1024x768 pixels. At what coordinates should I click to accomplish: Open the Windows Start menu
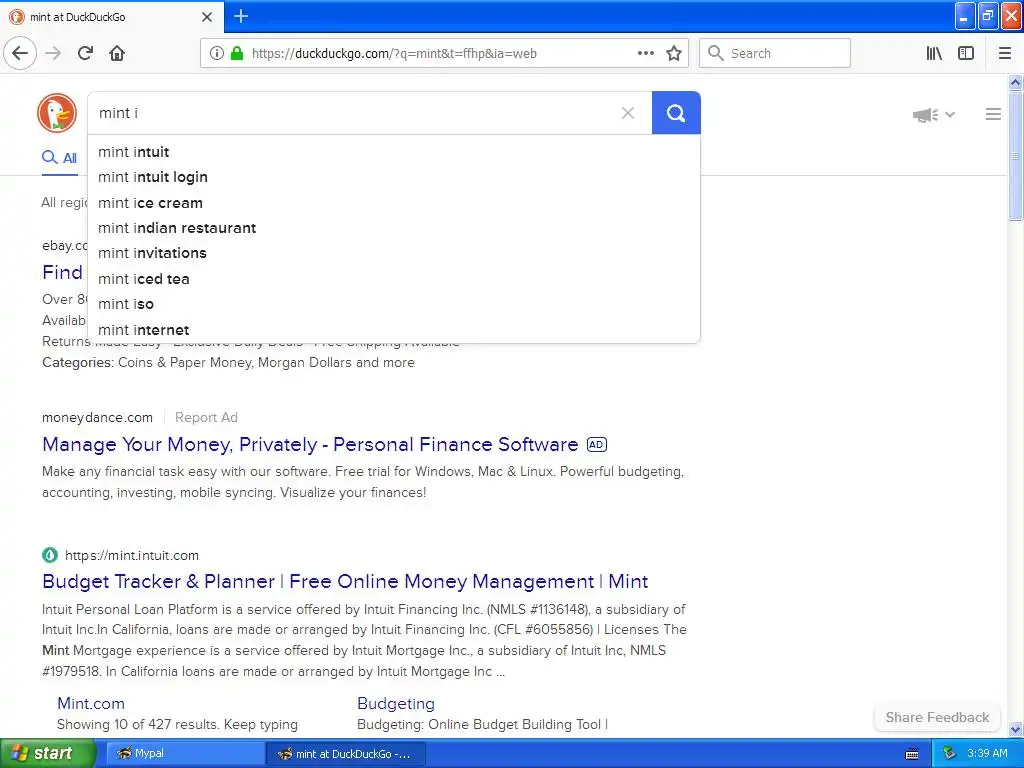pyautogui.click(x=48, y=753)
